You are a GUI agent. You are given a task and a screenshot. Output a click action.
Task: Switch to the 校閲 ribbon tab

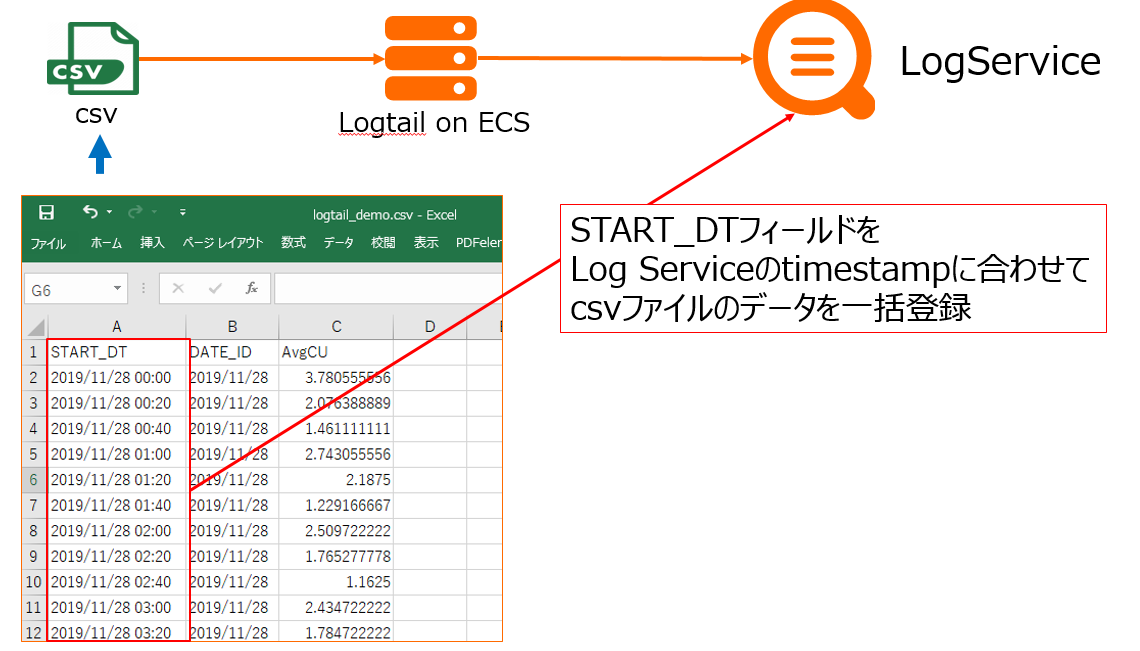[383, 243]
